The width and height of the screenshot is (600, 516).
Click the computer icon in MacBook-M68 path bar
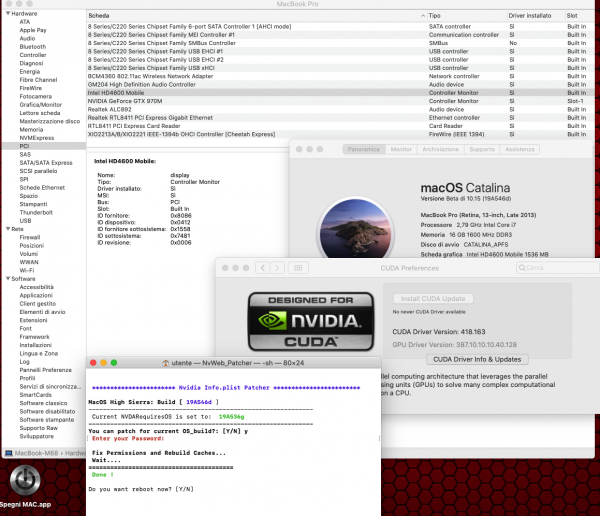point(8,453)
